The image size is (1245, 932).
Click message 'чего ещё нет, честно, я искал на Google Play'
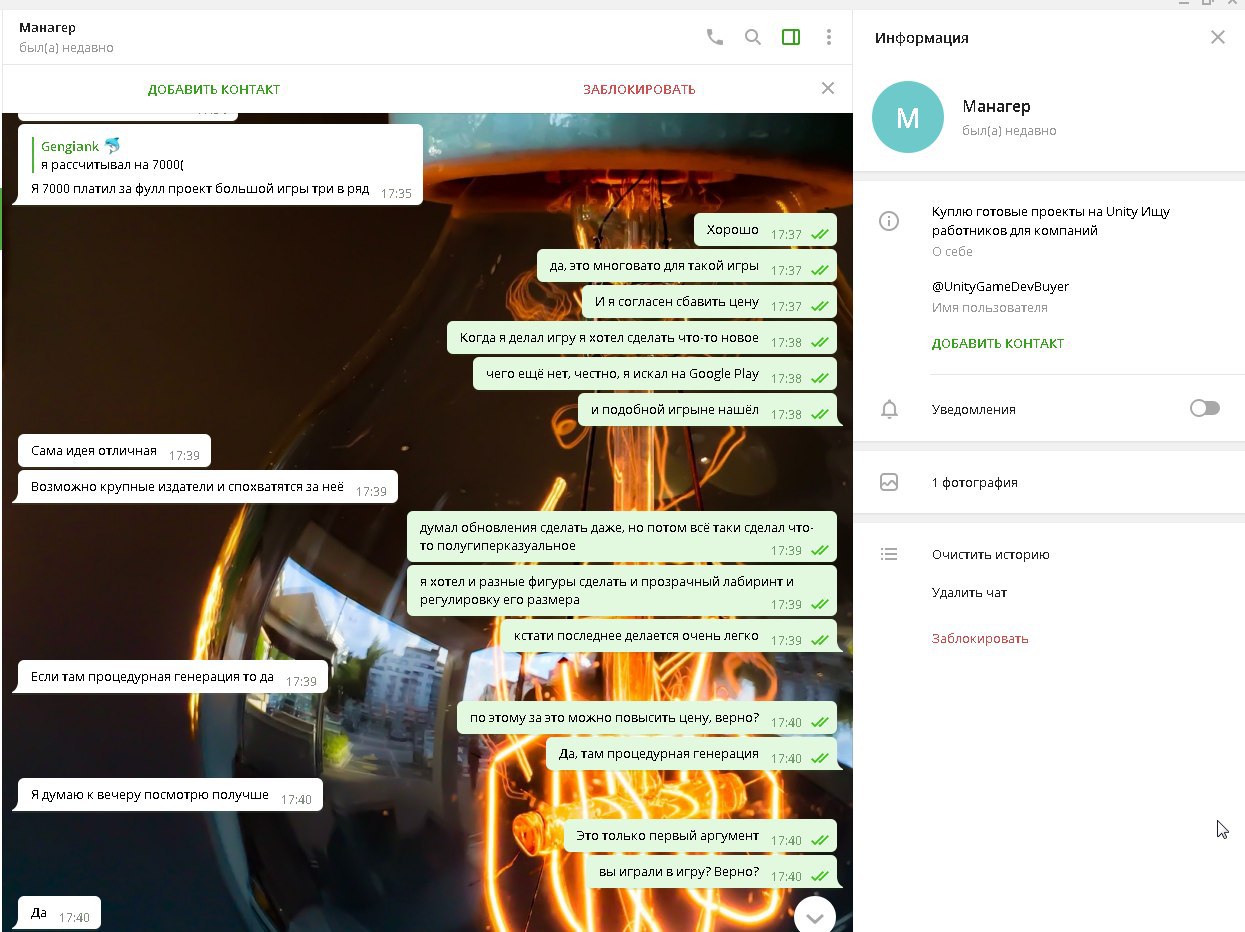click(655, 374)
